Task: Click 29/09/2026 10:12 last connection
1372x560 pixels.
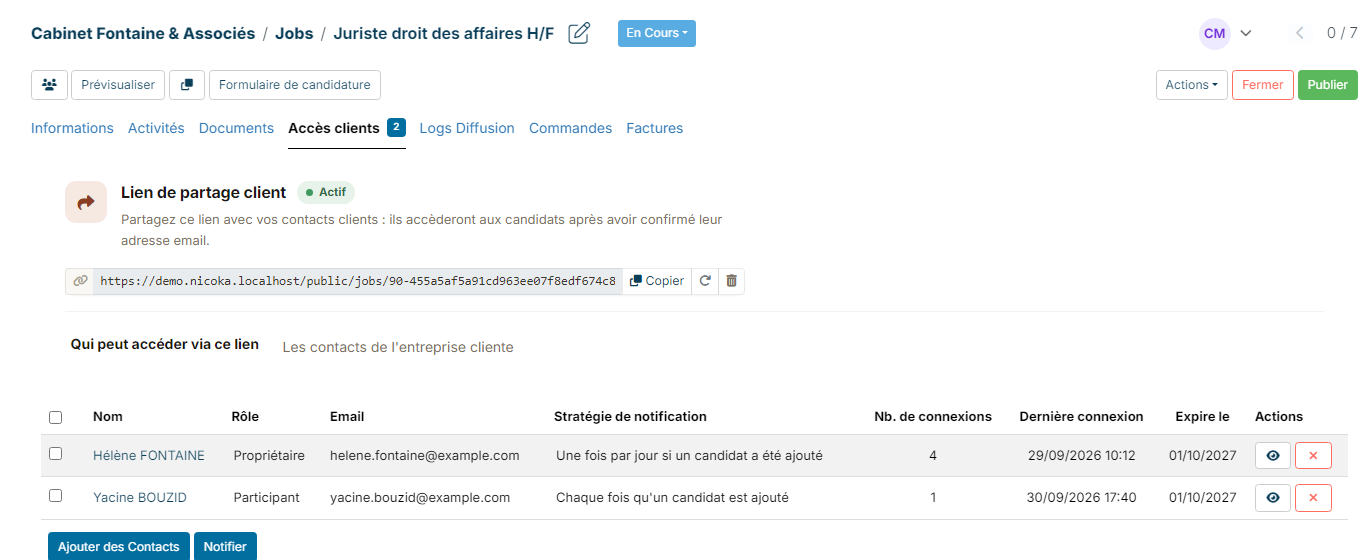Action: pyautogui.click(x=1082, y=456)
